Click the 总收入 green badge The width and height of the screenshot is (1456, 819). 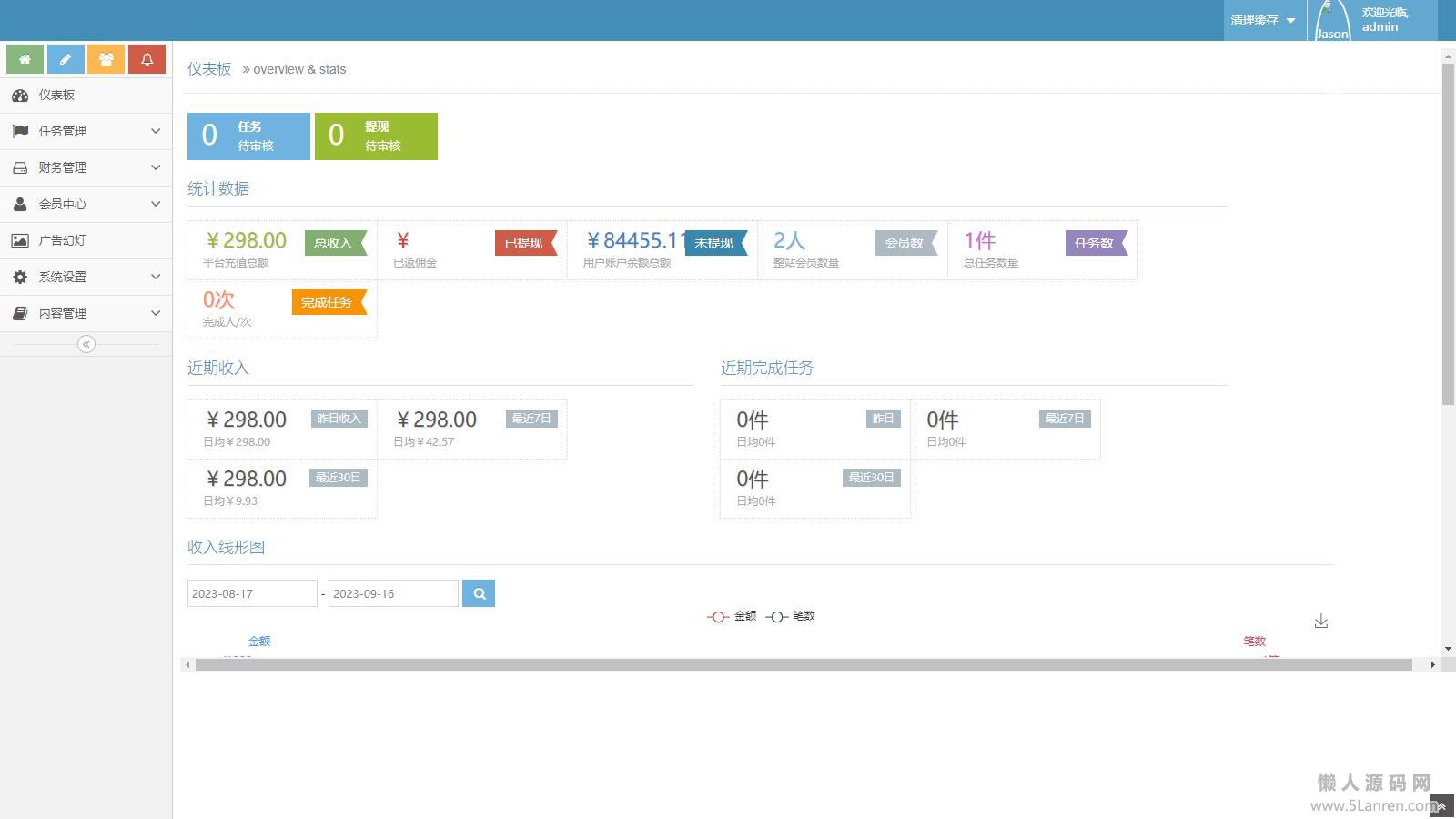tap(336, 243)
